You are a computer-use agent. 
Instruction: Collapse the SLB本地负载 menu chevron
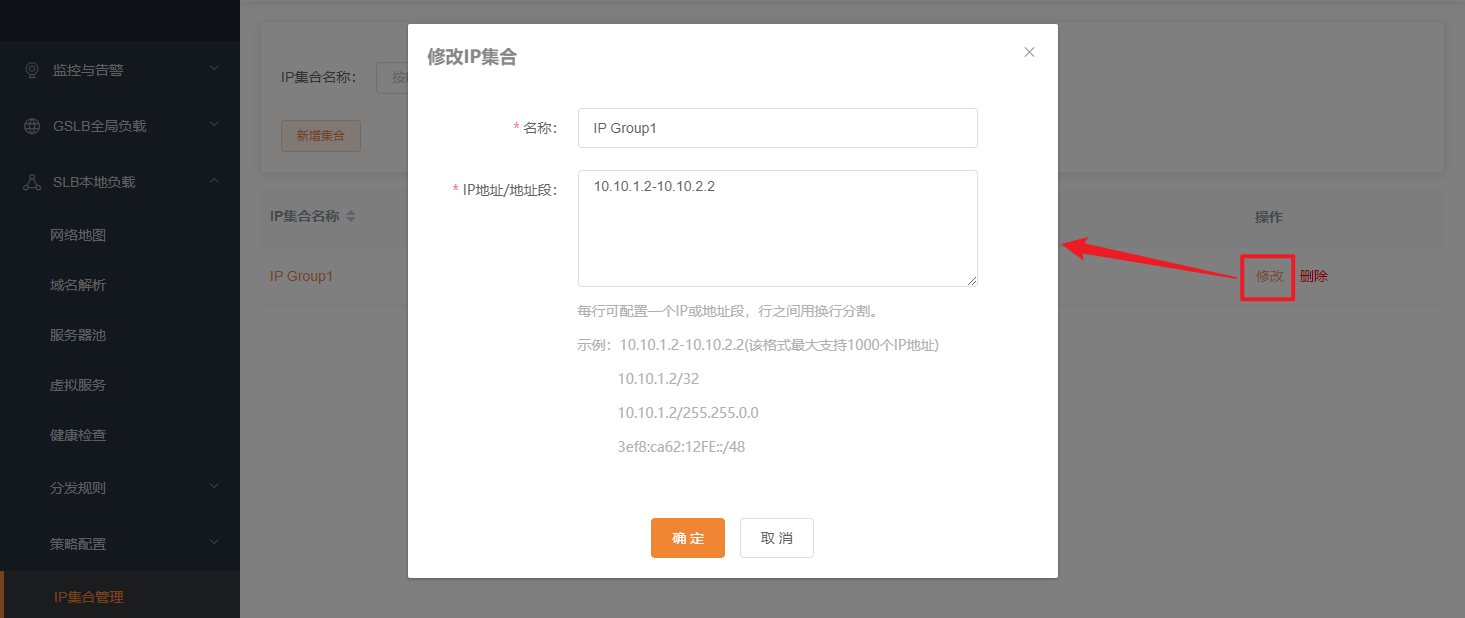coord(214,181)
